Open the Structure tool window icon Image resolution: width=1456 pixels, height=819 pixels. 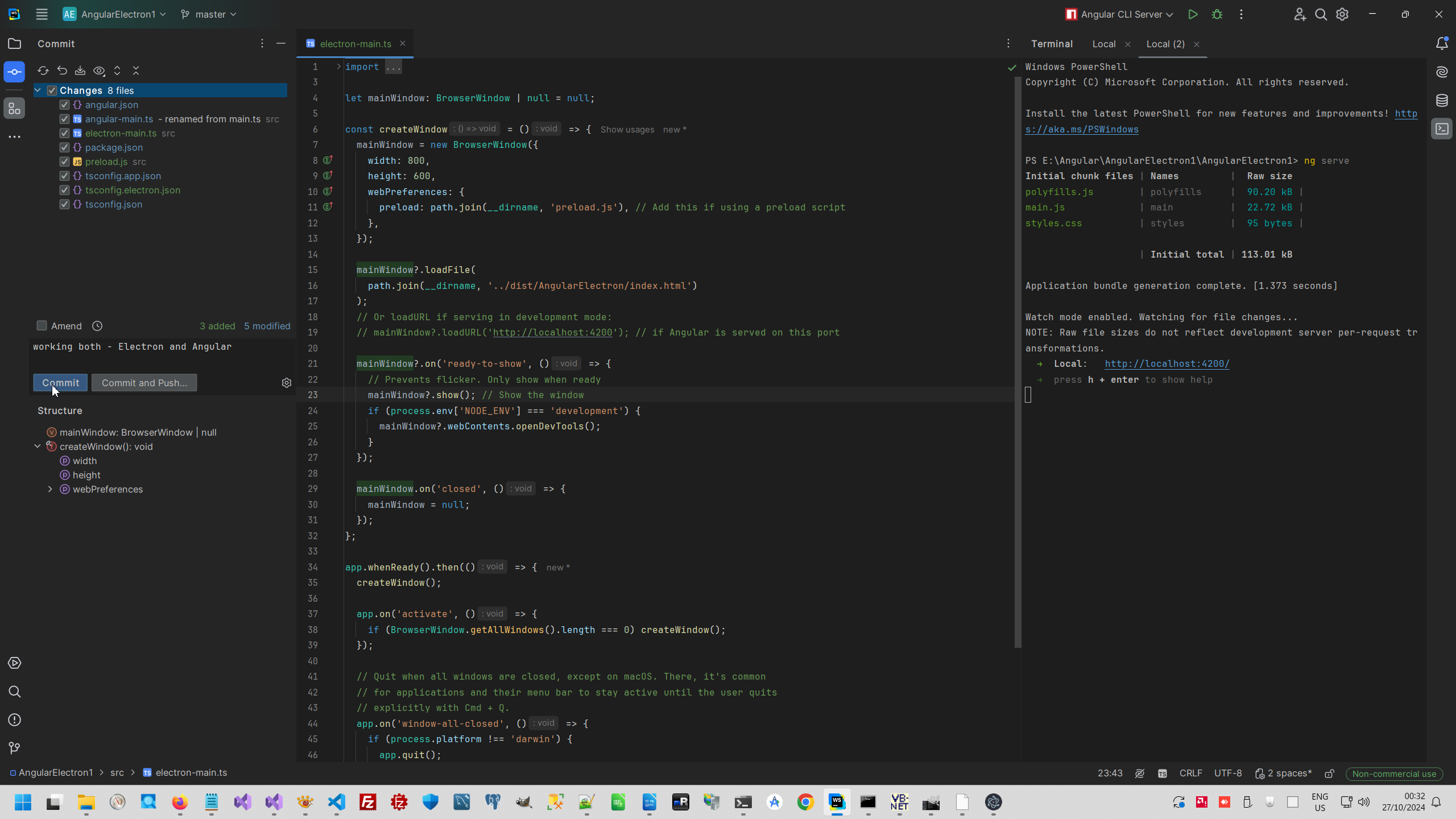[14, 108]
